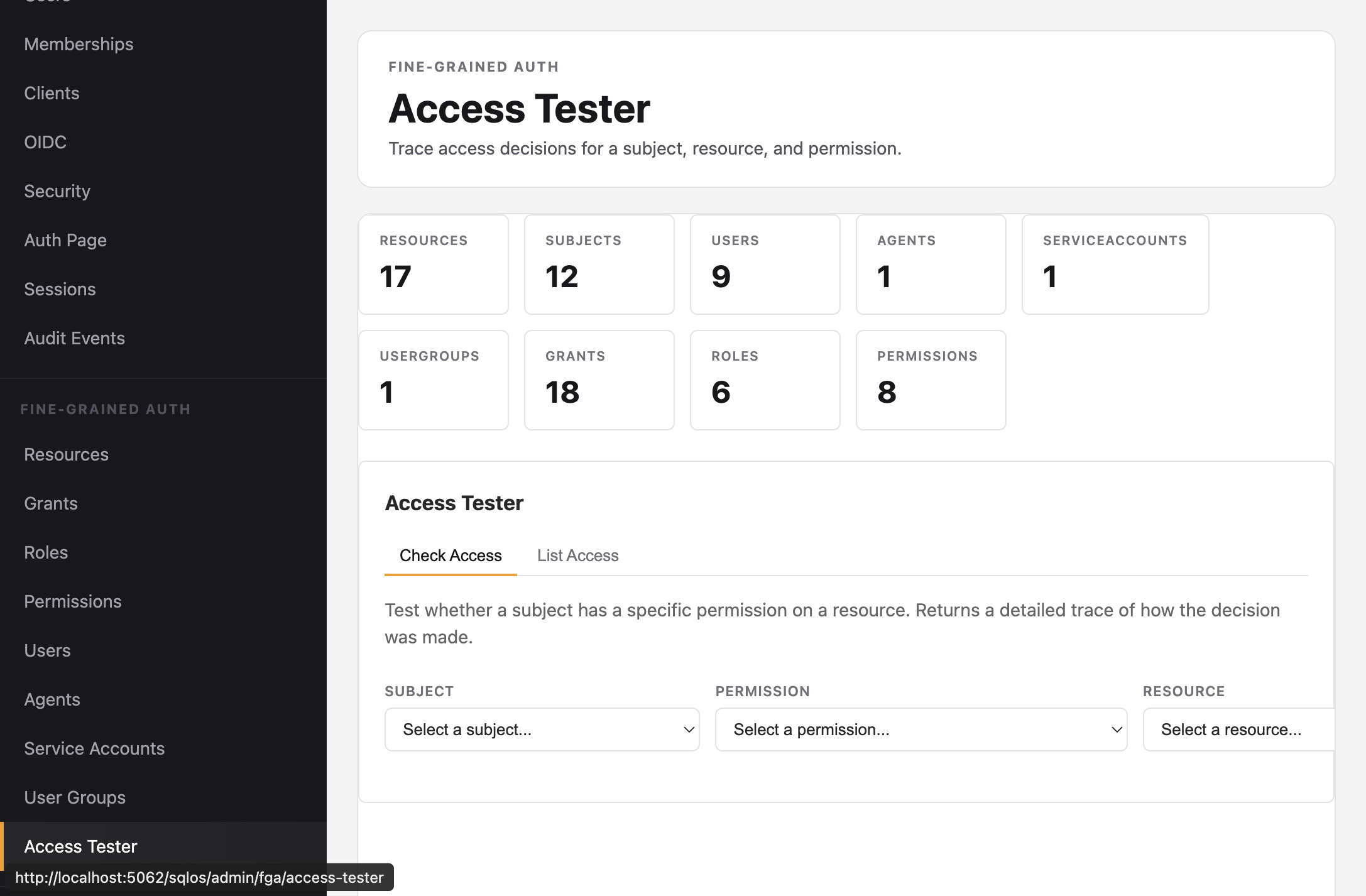Open the Grants sidebar item
This screenshot has width=1366, height=896.
click(51, 503)
